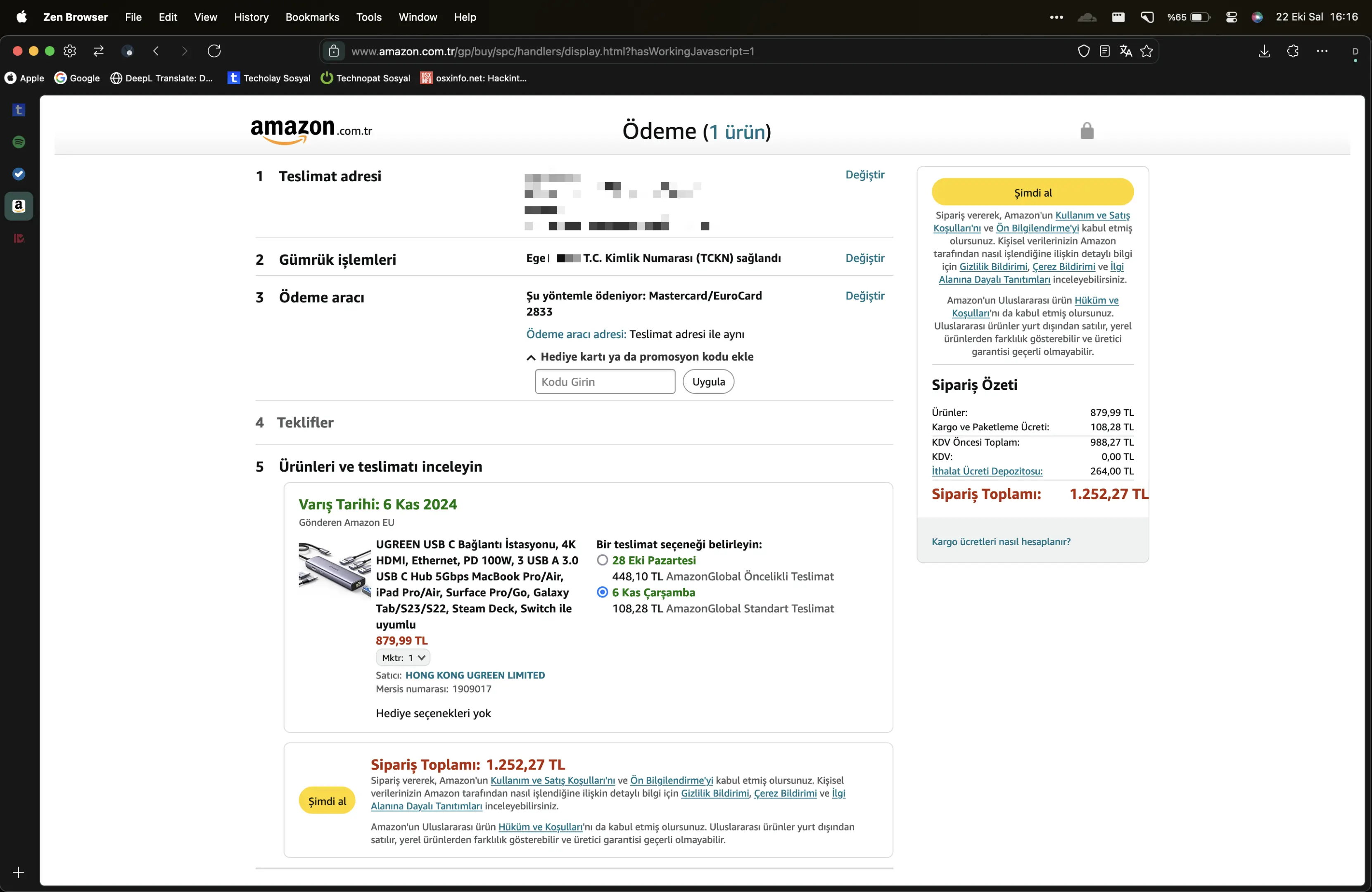
Task: Open the View menu
Action: click(206, 17)
